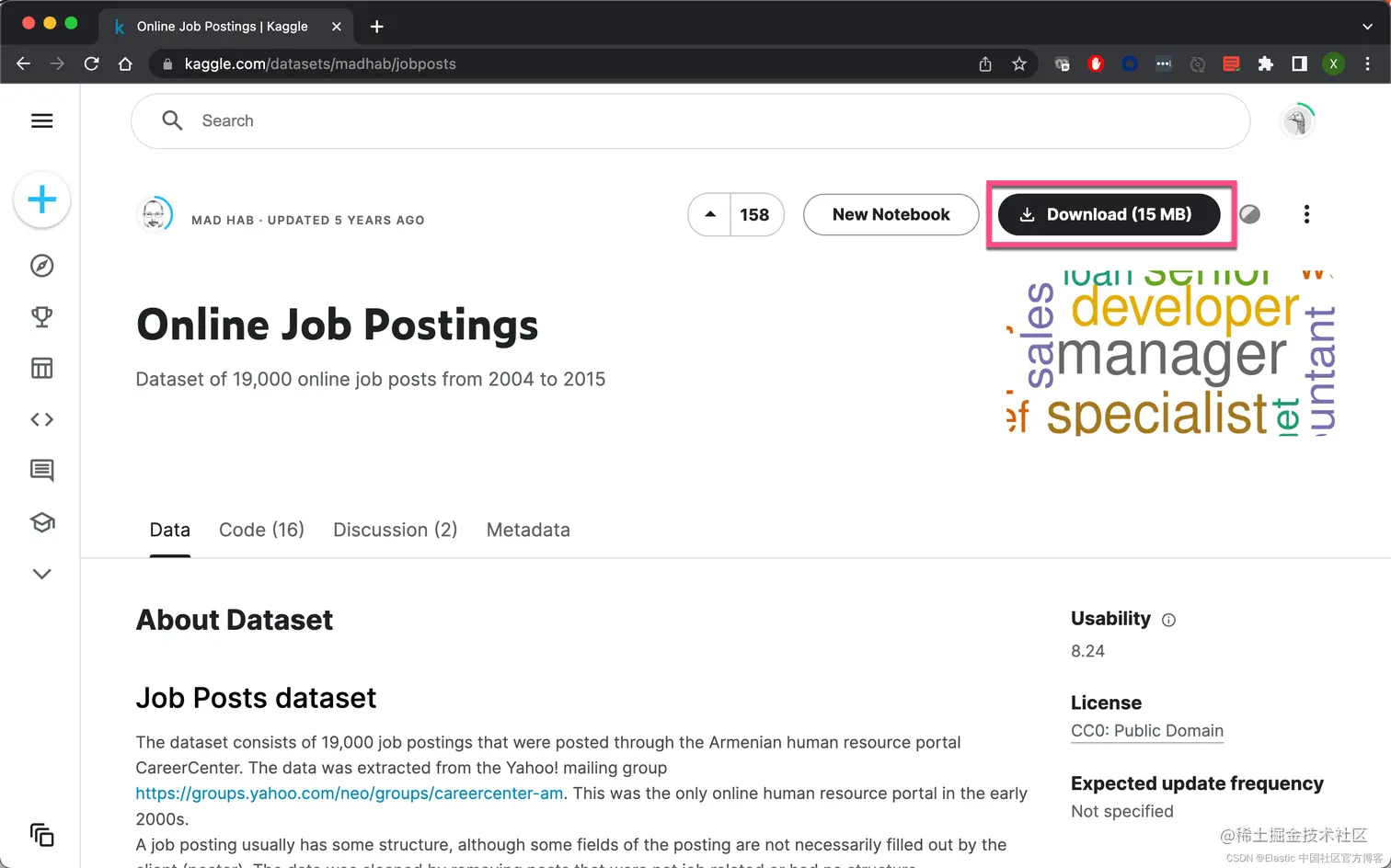Switch to the Code (16) tab
Image resolution: width=1391 pixels, height=868 pixels.
click(261, 530)
